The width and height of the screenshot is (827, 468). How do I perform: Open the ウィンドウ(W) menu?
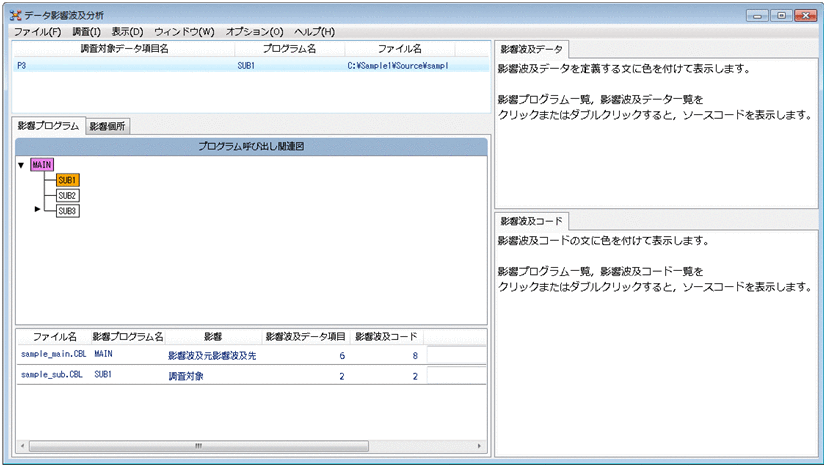(x=184, y=32)
